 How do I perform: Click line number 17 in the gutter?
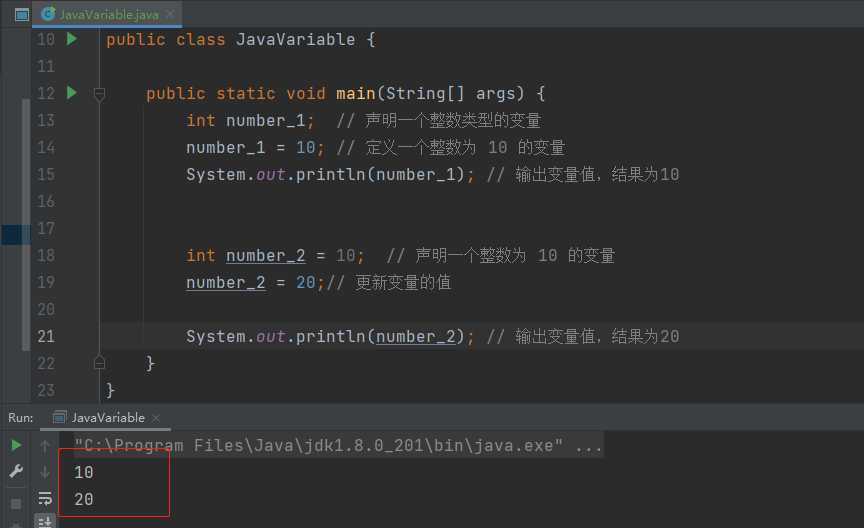coord(46,228)
